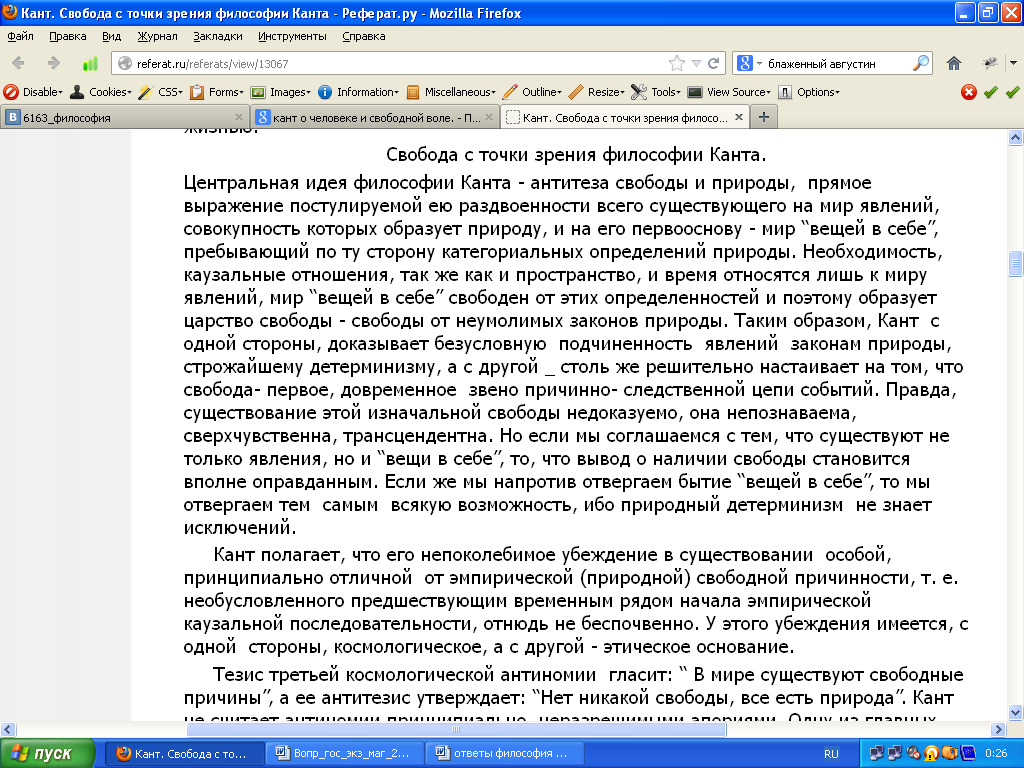Click the first network tray icon
This screenshot has height=768, width=1024.
point(876,754)
